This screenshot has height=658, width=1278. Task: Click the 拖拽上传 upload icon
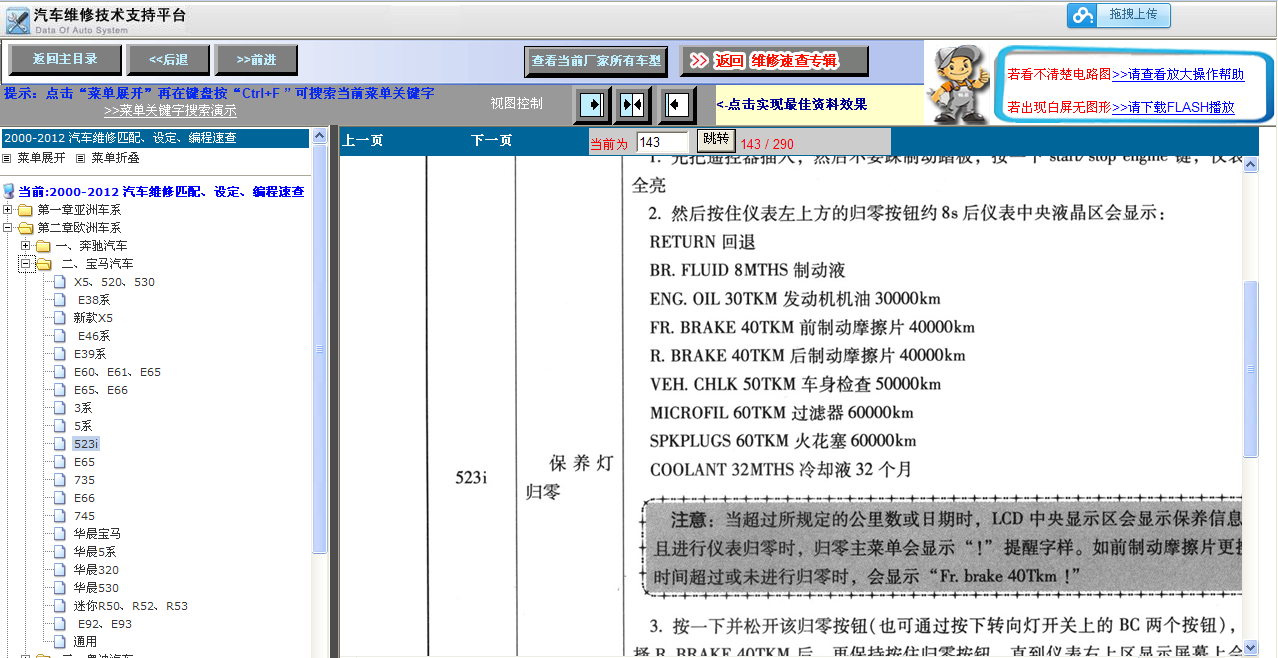1081,16
